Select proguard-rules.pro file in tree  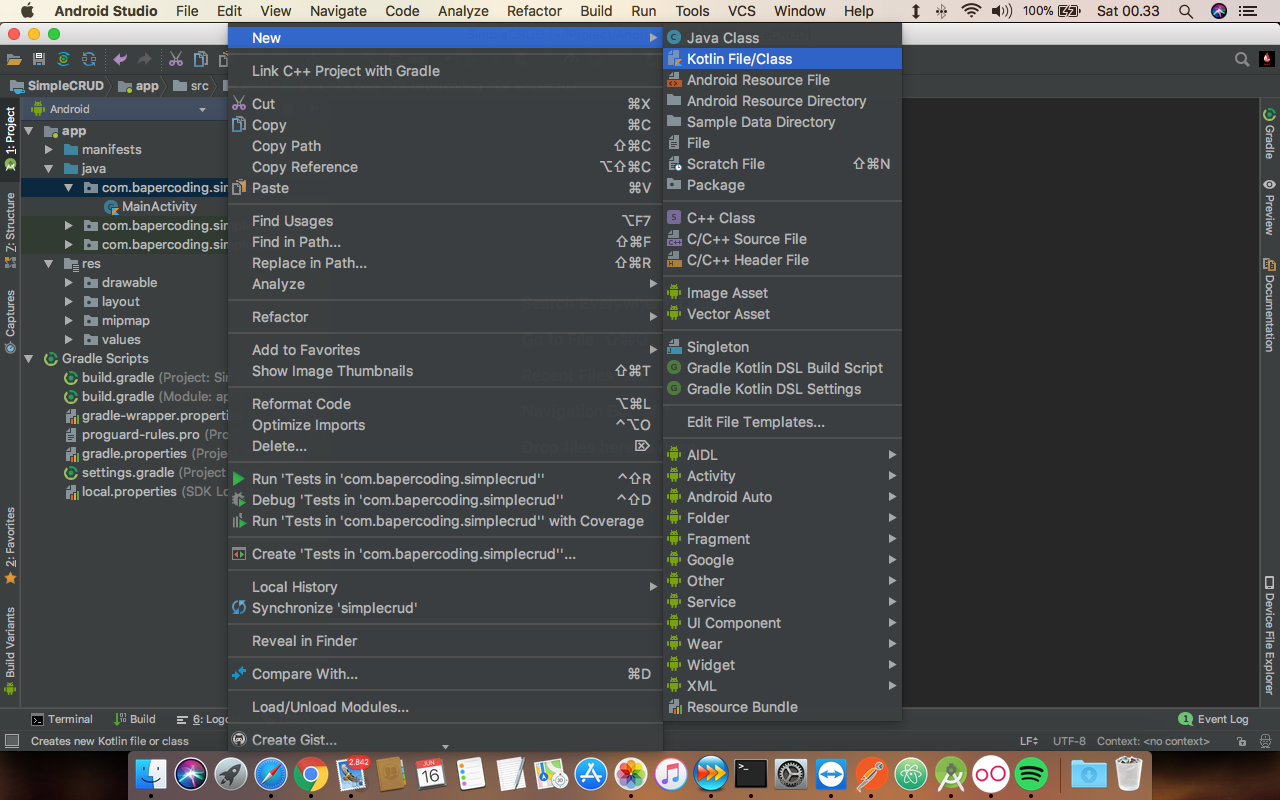pos(146,435)
